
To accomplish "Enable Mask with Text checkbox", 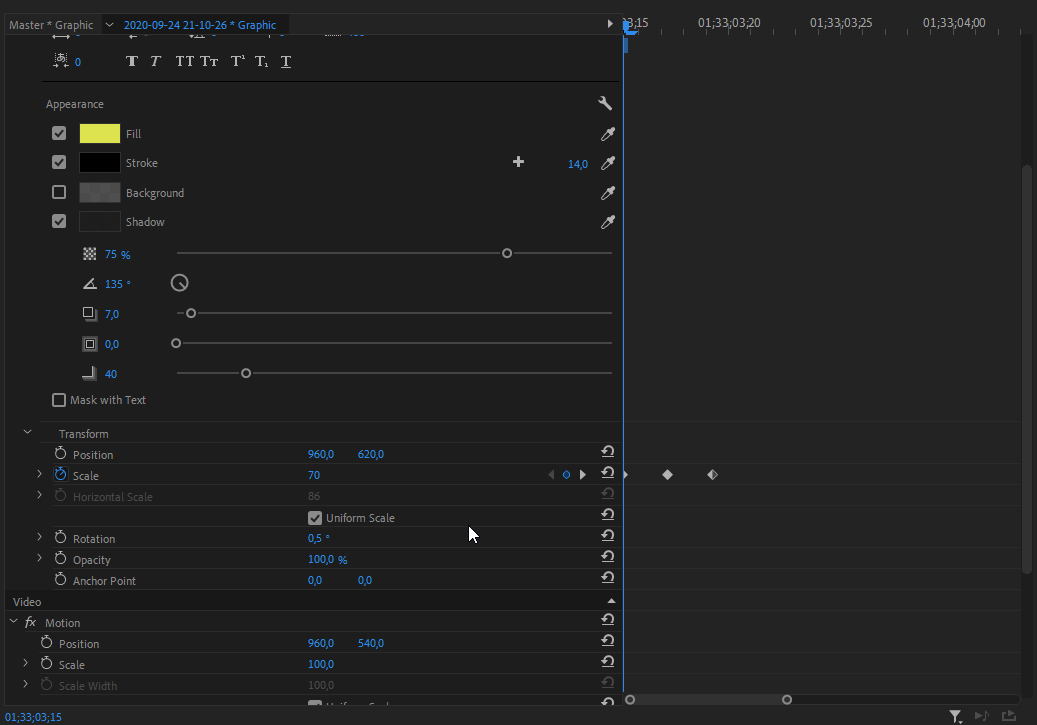I will coord(59,400).
